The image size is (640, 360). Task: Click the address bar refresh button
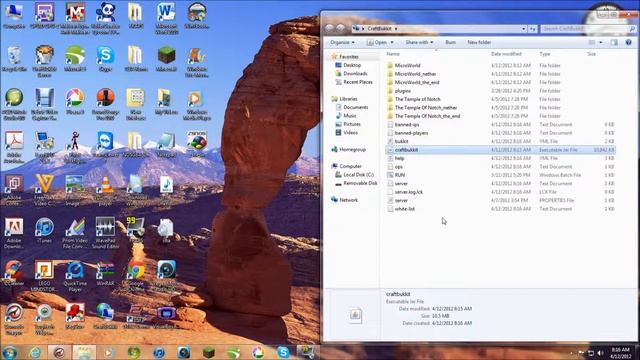coord(533,29)
